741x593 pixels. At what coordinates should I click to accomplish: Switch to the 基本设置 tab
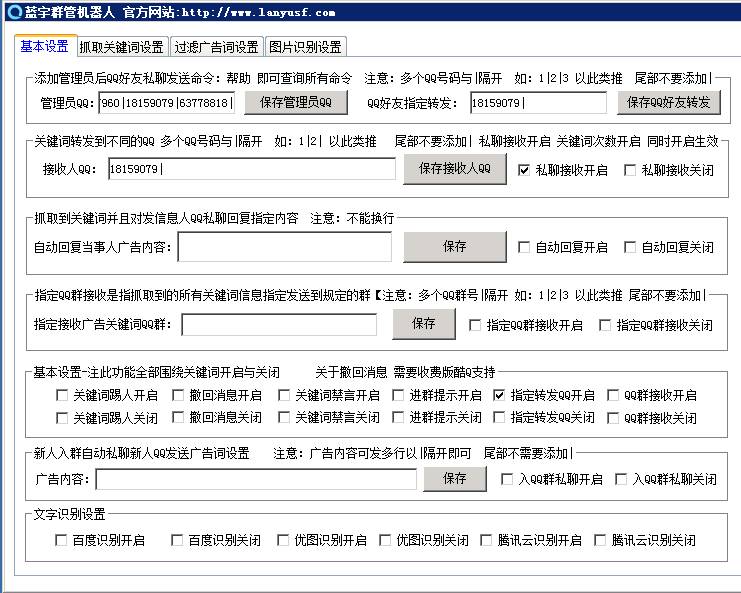[45, 47]
